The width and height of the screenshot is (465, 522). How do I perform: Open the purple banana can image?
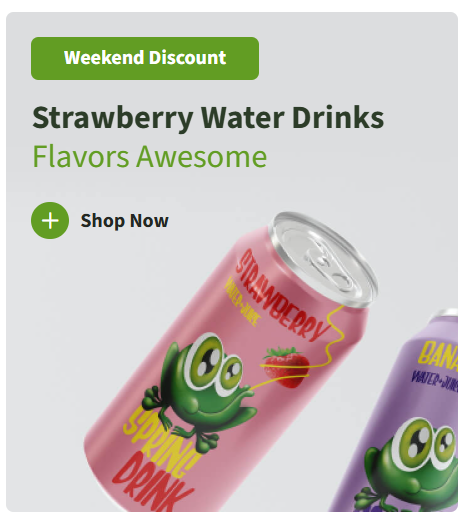[397, 411]
